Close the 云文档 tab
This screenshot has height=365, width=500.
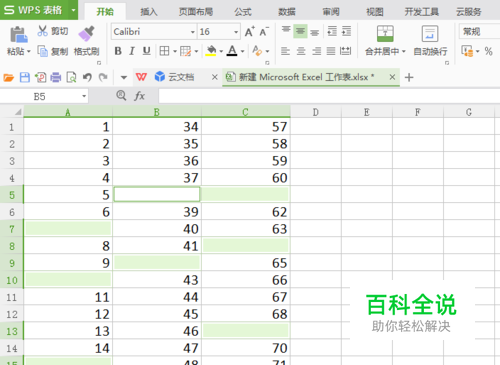pyautogui.click(x=215, y=77)
